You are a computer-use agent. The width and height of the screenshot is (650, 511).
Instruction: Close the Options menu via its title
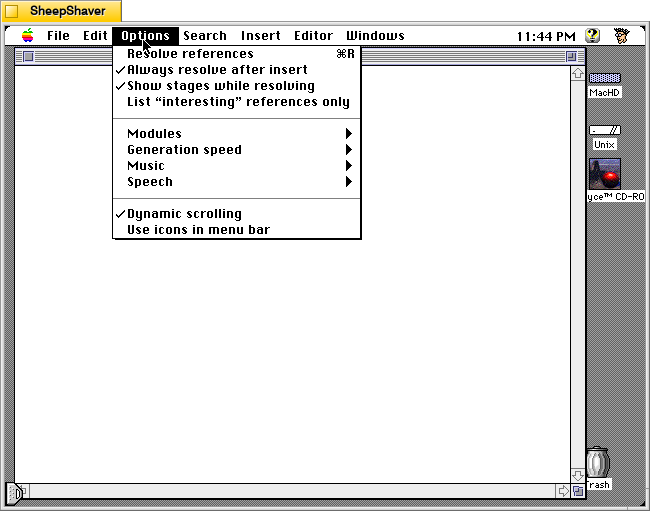(146, 36)
